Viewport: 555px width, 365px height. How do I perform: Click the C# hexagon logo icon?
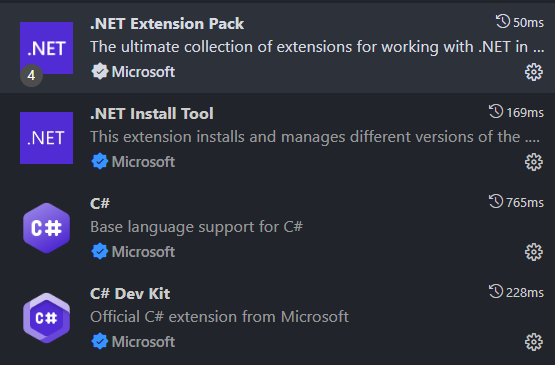46,228
